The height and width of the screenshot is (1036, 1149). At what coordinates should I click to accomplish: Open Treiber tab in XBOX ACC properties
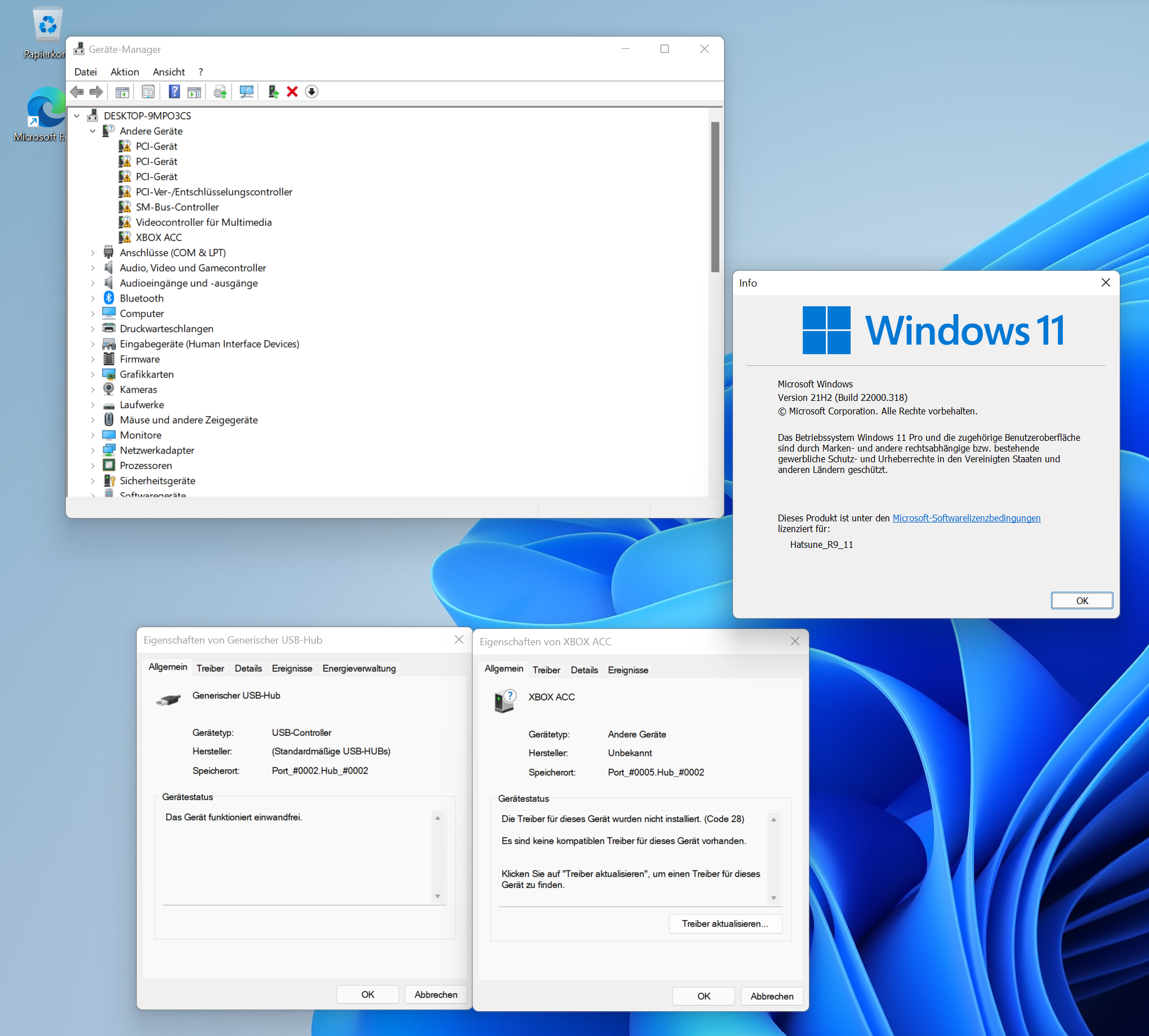tap(546, 670)
